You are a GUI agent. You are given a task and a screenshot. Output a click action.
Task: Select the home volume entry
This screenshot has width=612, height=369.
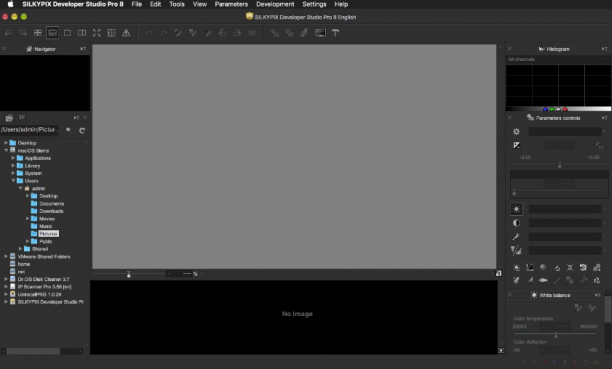24,264
